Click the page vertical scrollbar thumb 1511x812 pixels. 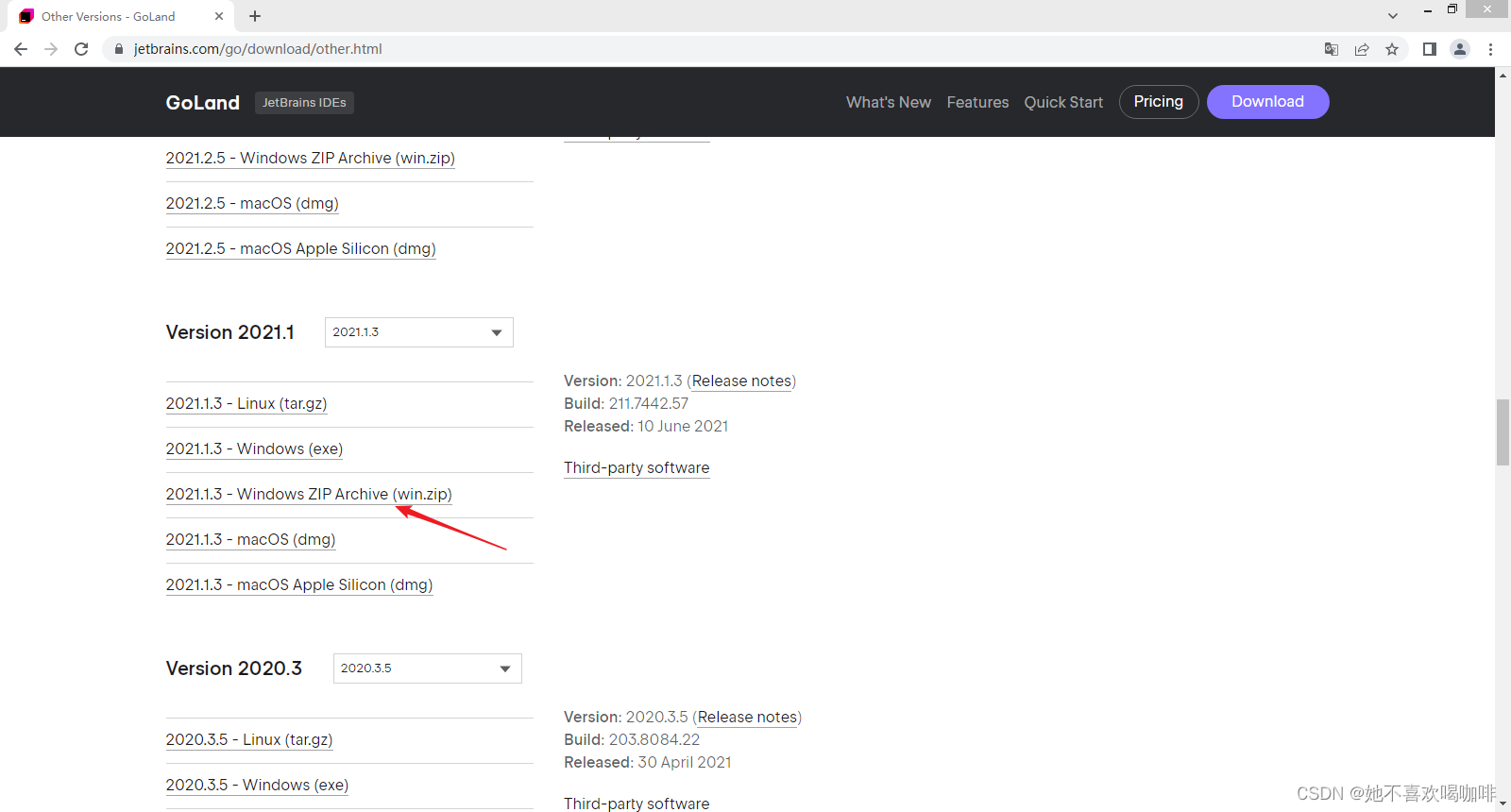tap(1503, 432)
